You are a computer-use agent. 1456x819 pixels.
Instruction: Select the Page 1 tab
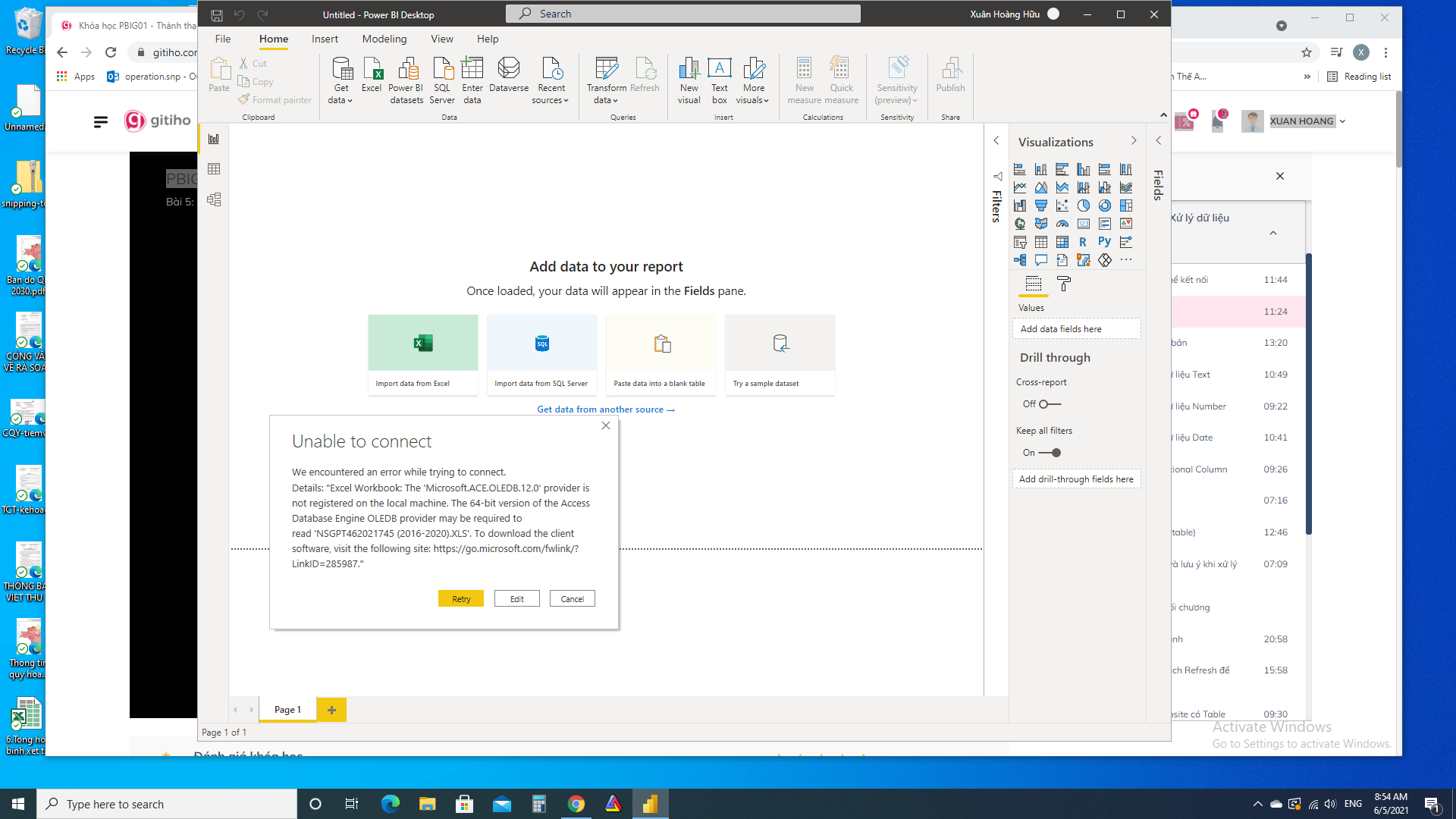pos(287,710)
